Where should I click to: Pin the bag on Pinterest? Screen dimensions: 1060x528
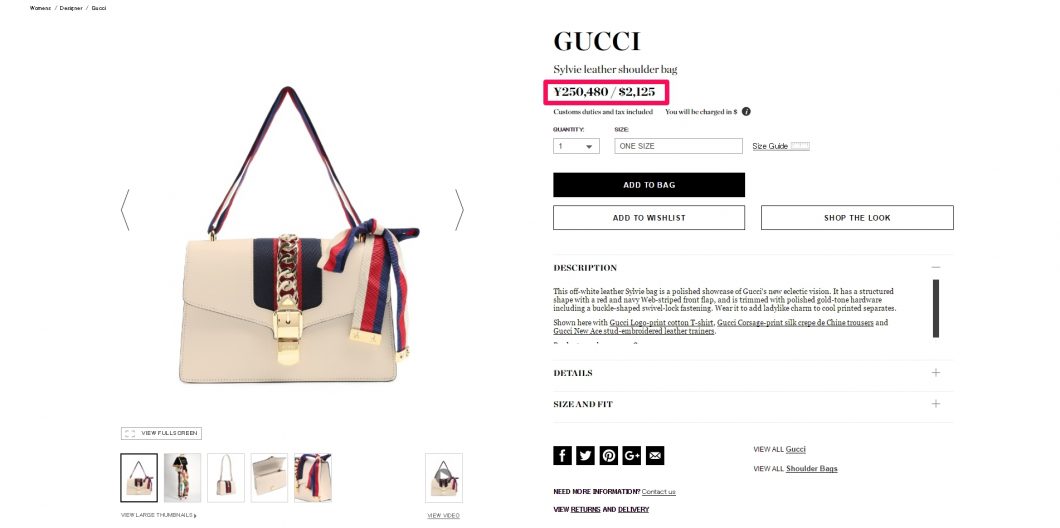[x=608, y=456]
